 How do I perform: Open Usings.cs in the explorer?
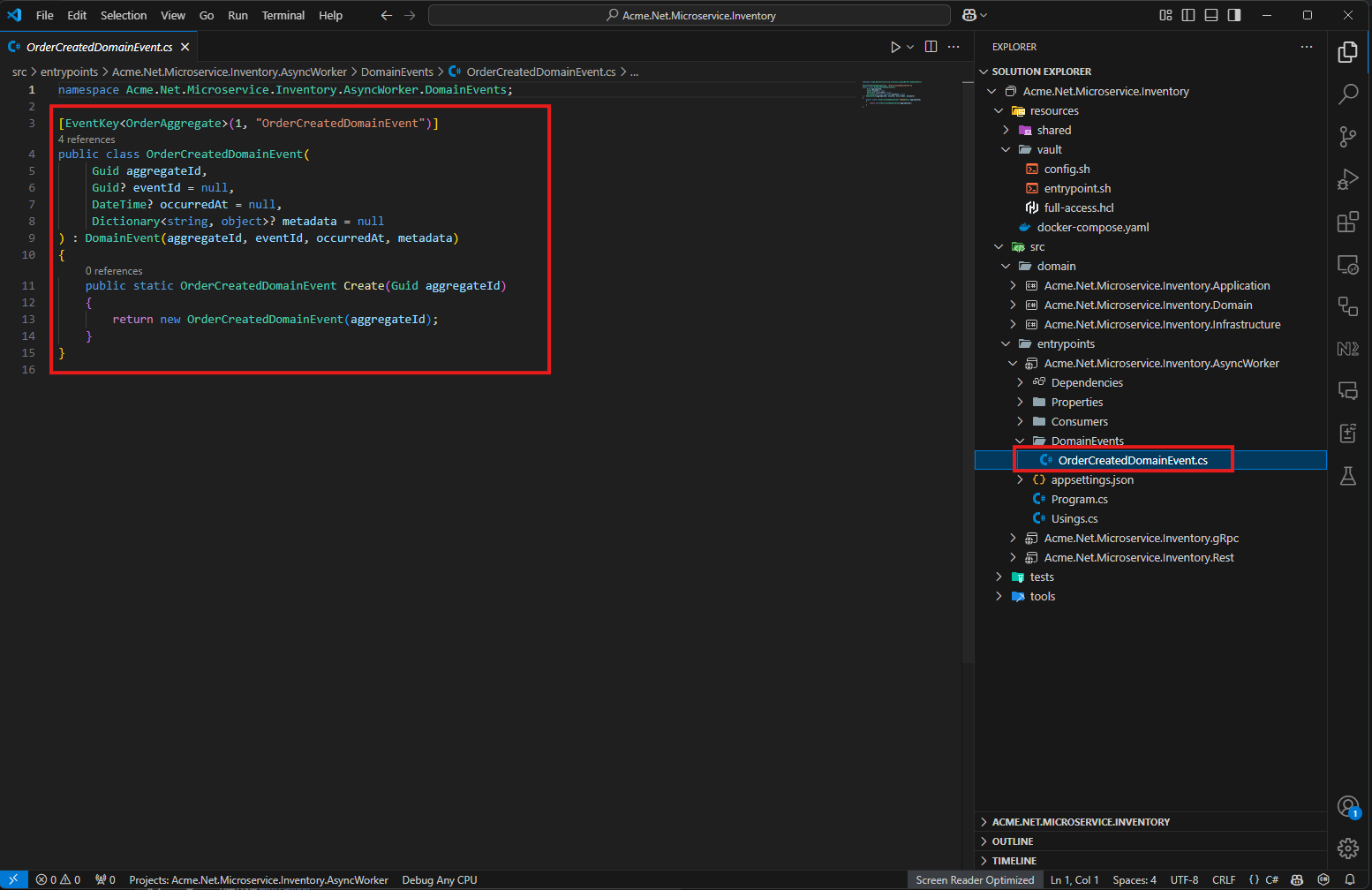click(1074, 518)
